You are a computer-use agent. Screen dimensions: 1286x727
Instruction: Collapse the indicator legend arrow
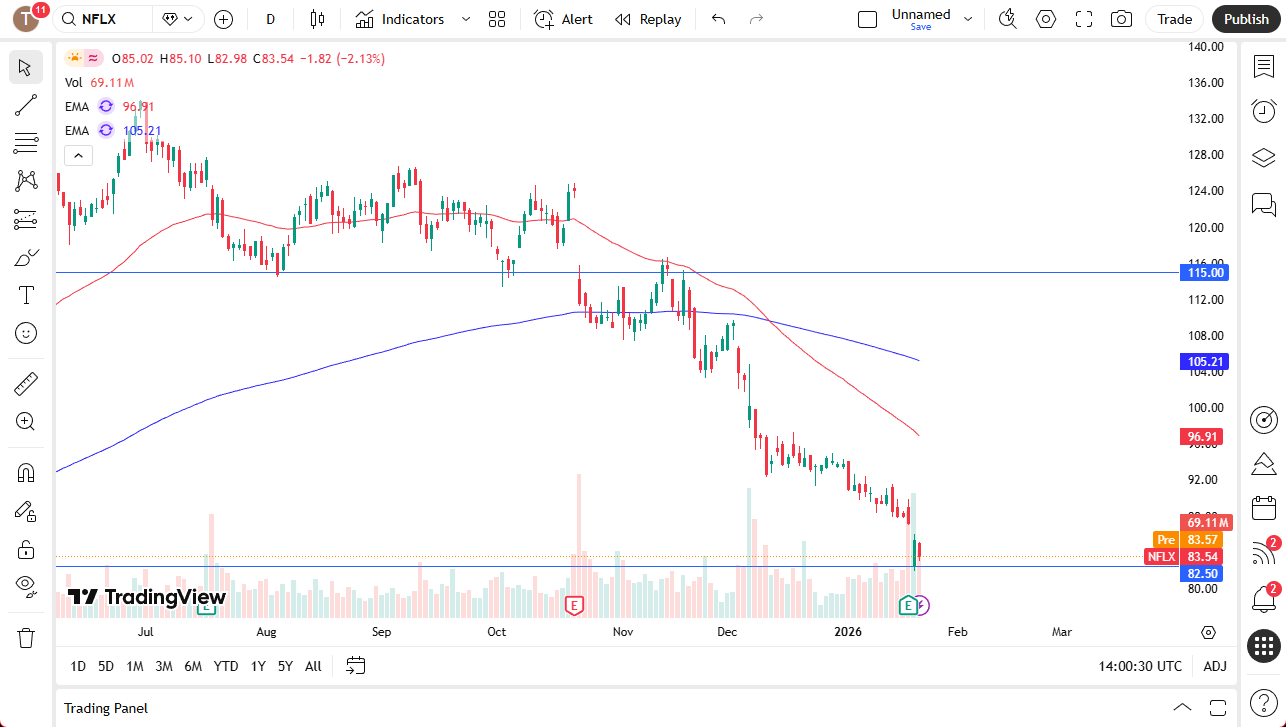78,155
